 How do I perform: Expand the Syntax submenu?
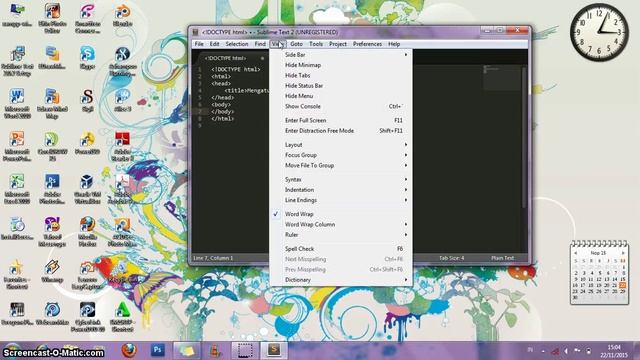pos(340,180)
